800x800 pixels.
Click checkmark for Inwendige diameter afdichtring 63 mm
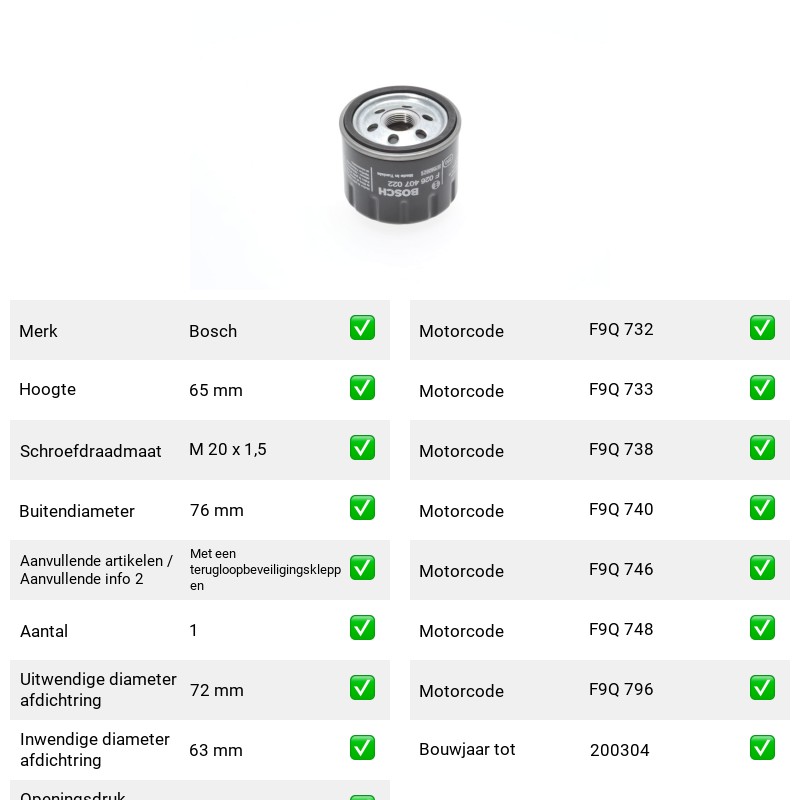click(x=362, y=747)
